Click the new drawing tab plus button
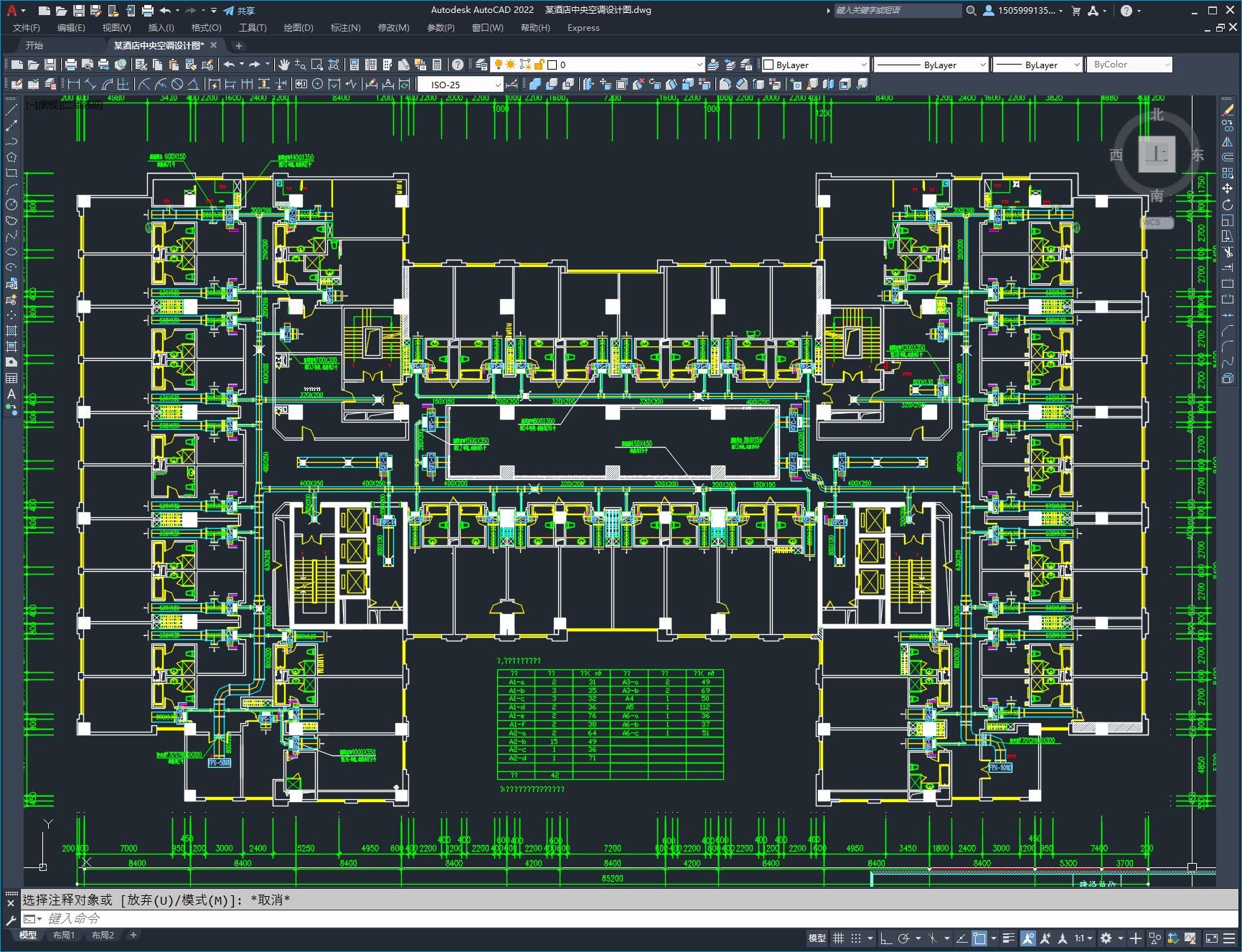Screen dimensions: 1242x952 click(x=239, y=45)
